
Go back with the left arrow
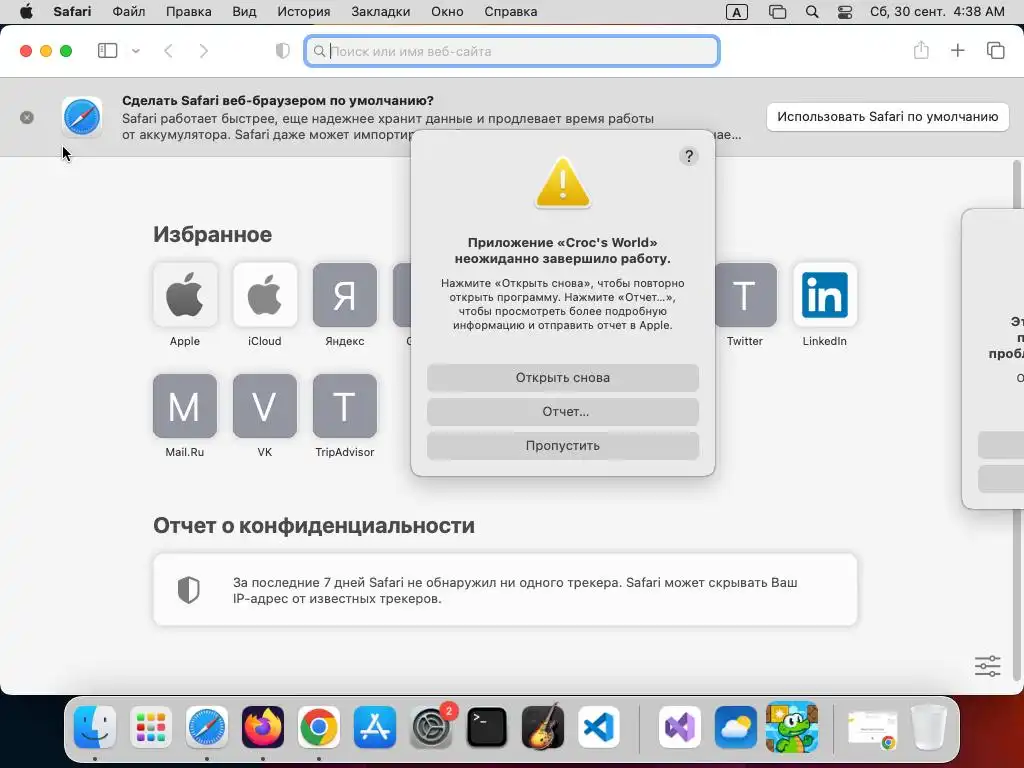168,51
